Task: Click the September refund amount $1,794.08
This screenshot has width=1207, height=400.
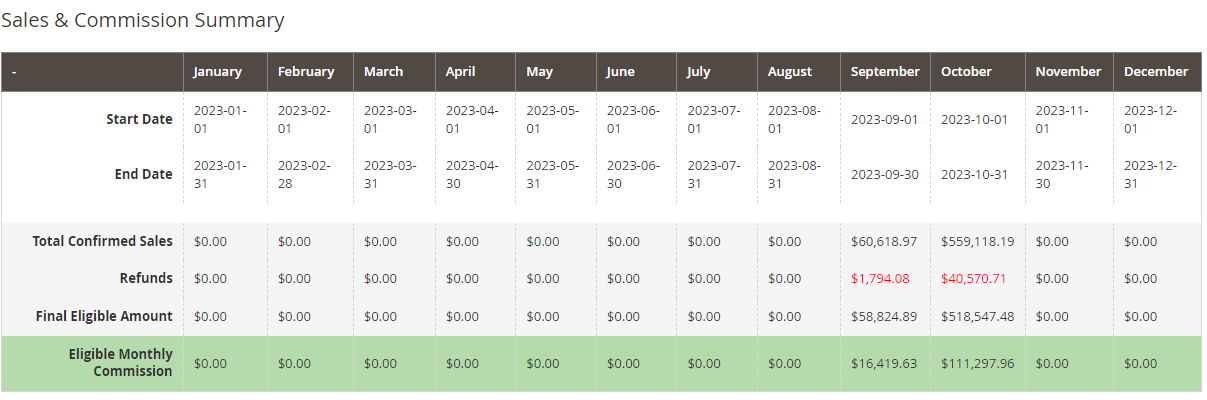Action: [x=880, y=278]
